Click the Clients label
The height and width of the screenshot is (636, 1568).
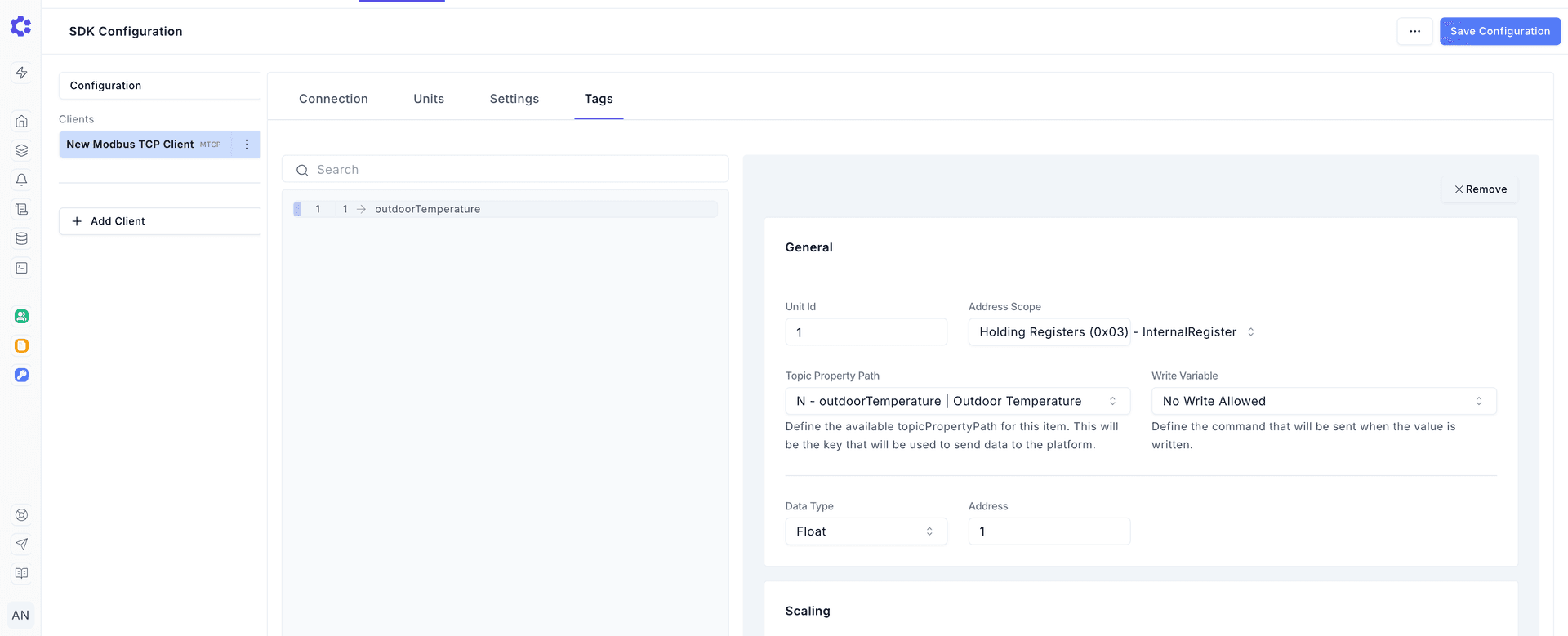click(76, 119)
